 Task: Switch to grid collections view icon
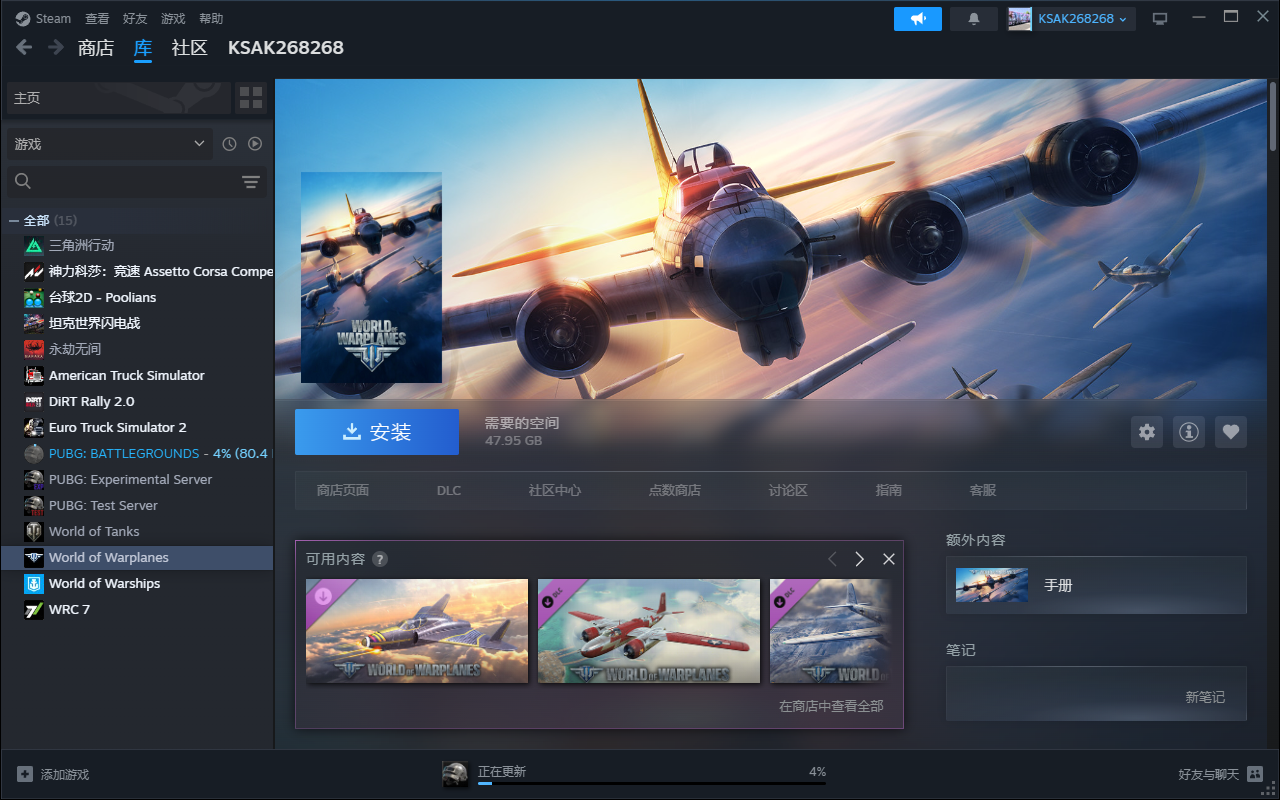251,98
